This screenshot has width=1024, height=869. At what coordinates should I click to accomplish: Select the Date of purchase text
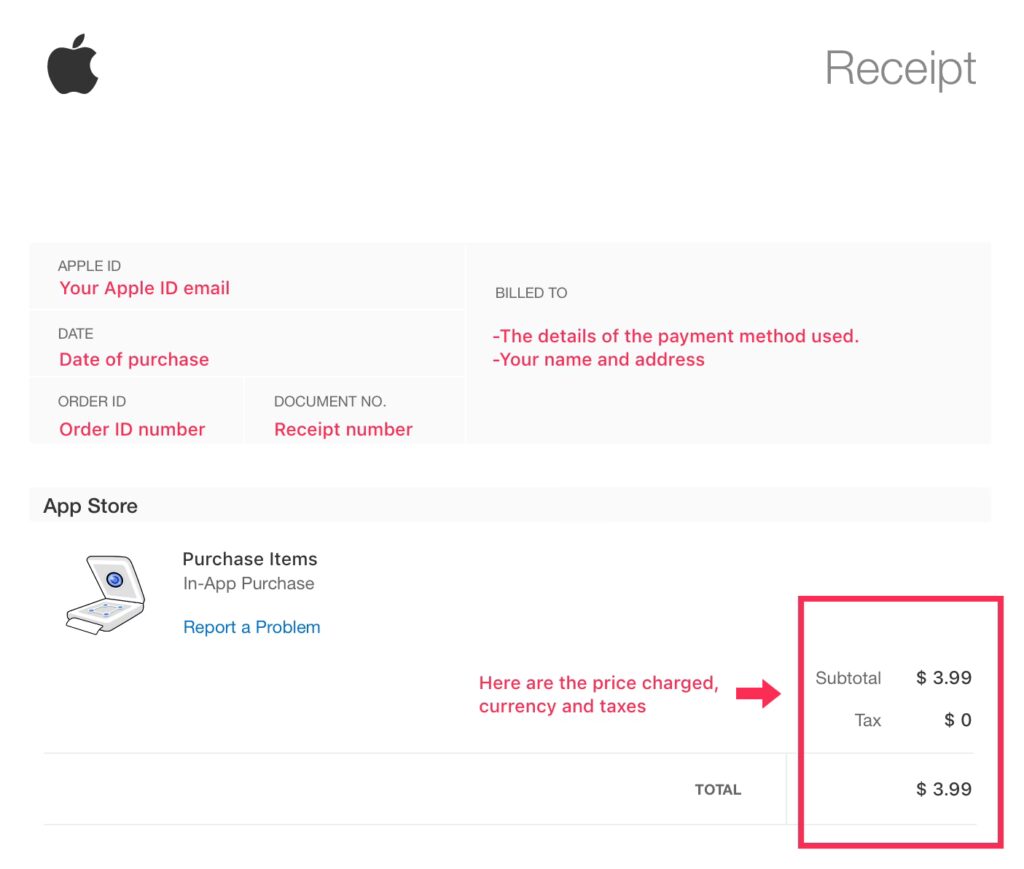click(134, 359)
